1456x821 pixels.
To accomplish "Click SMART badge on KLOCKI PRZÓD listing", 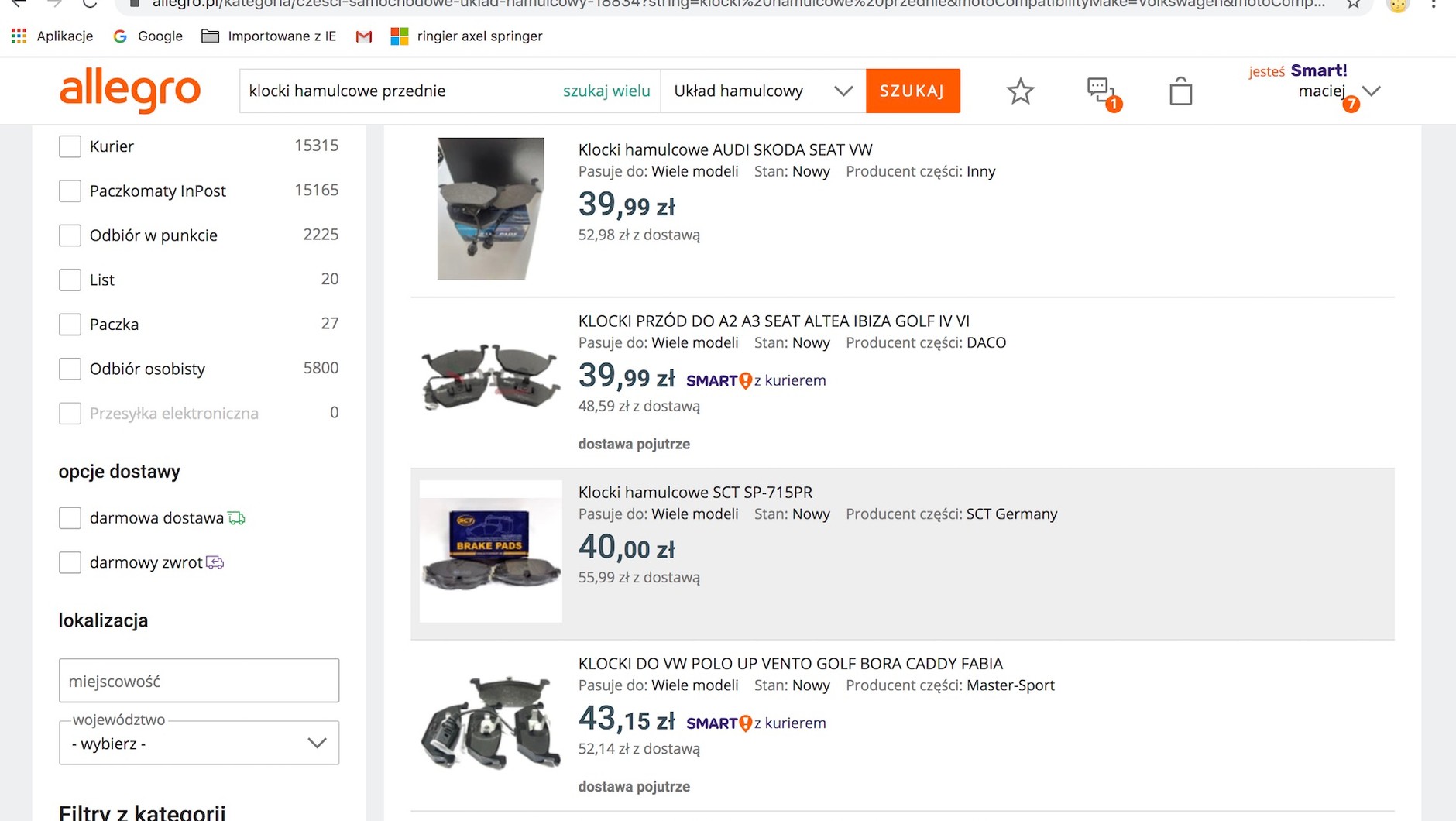I will pyautogui.click(x=719, y=380).
